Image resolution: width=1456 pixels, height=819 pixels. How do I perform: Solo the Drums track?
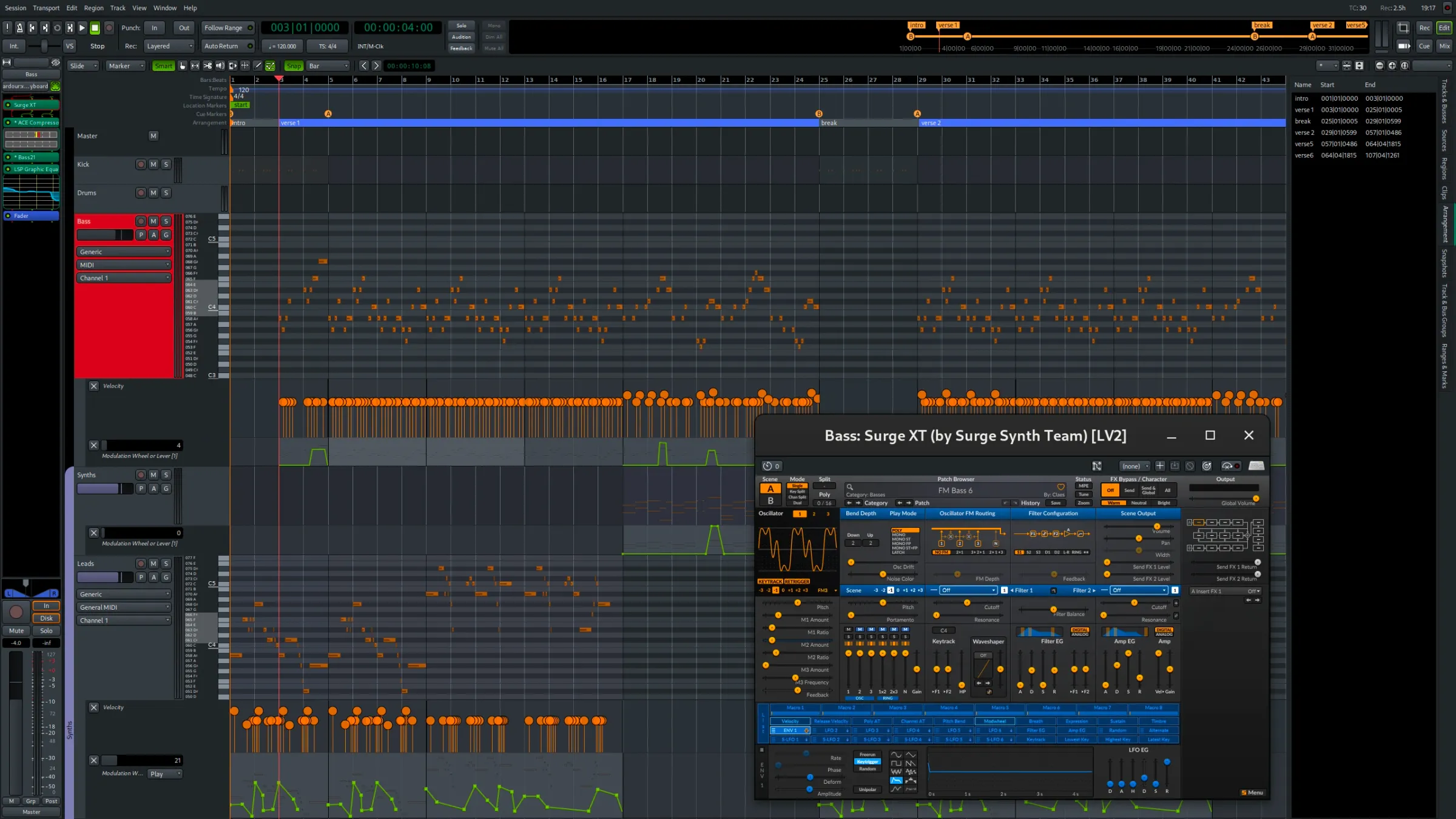coord(166,192)
